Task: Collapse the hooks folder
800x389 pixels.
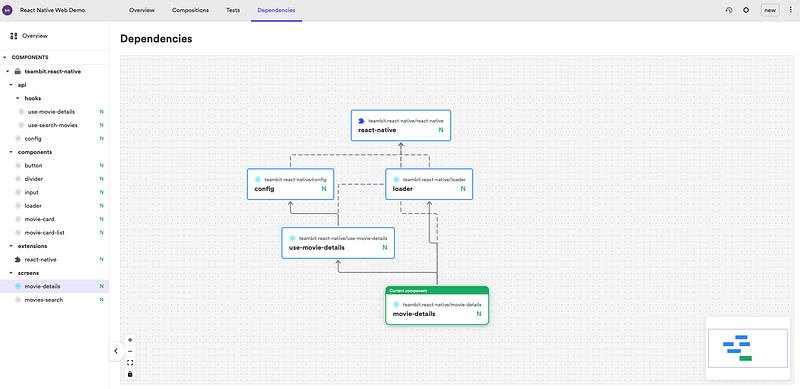Action: [17, 98]
